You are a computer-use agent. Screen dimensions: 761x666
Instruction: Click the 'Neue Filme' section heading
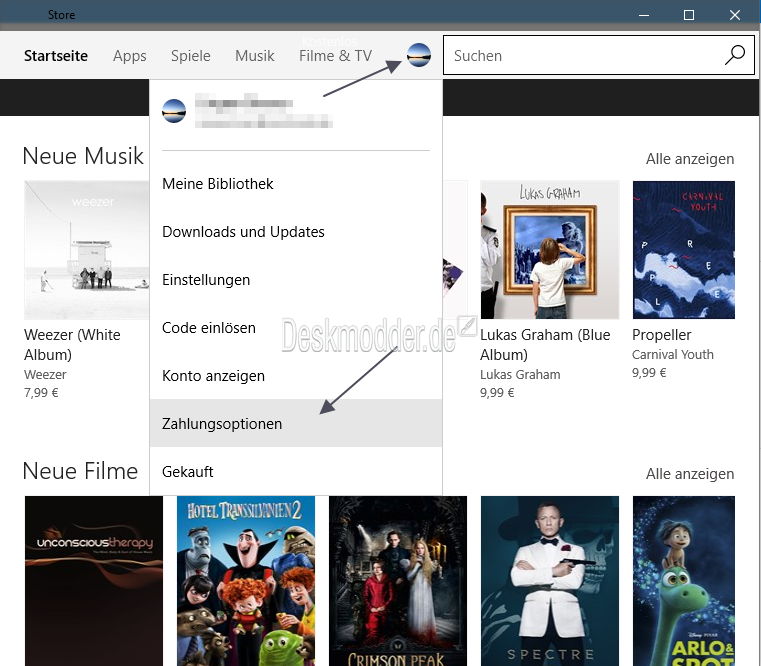[x=81, y=471]
